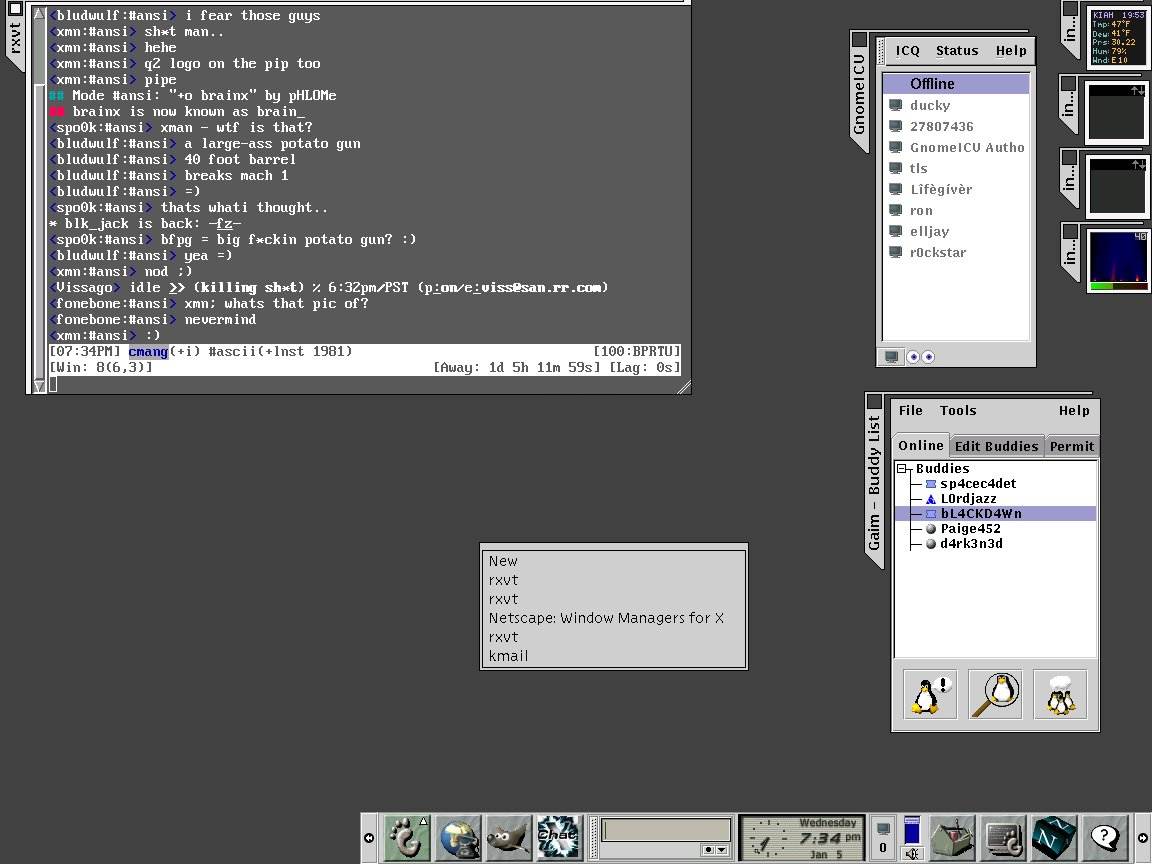Click the Offline group header

pos(955,84)
